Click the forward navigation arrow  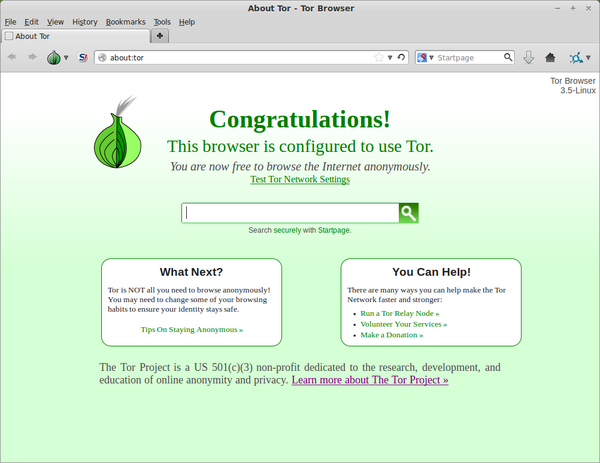coord(32,57)
